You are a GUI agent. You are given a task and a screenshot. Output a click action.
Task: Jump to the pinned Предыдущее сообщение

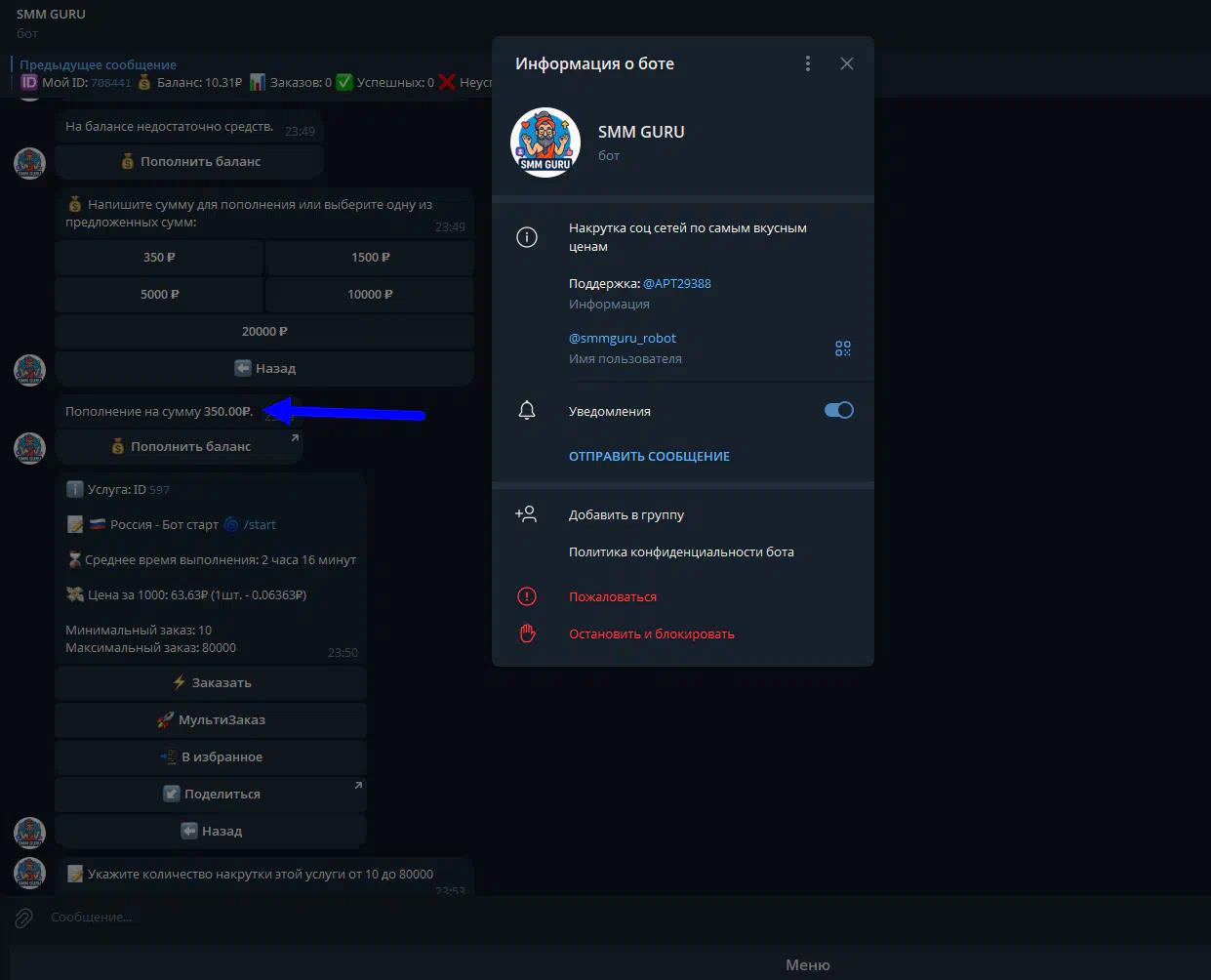(98, 64)
